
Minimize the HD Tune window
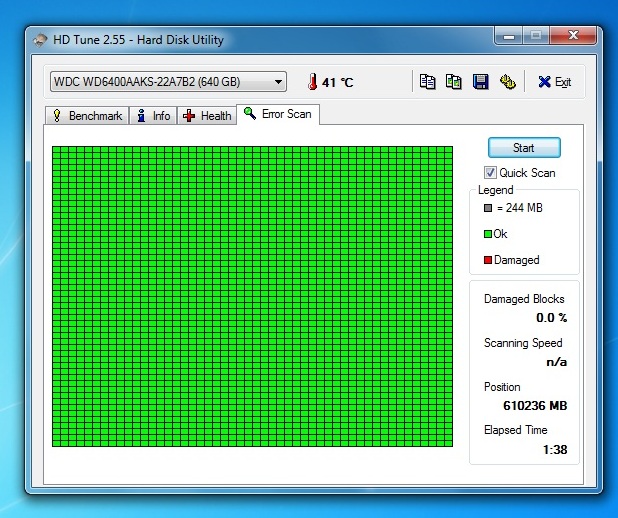point(509,36)
